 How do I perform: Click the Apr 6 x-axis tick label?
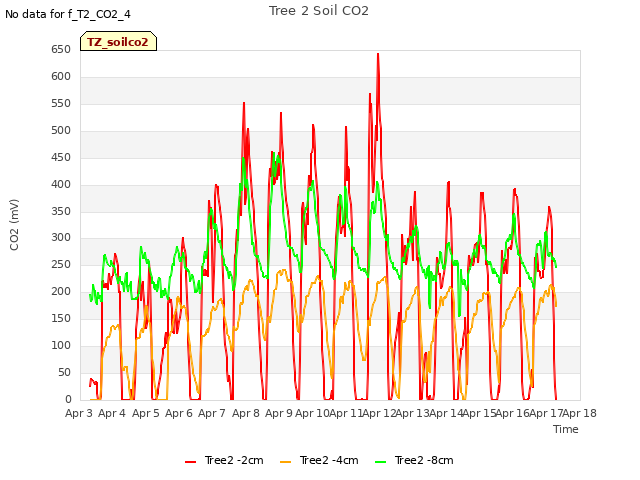(179, 413)
